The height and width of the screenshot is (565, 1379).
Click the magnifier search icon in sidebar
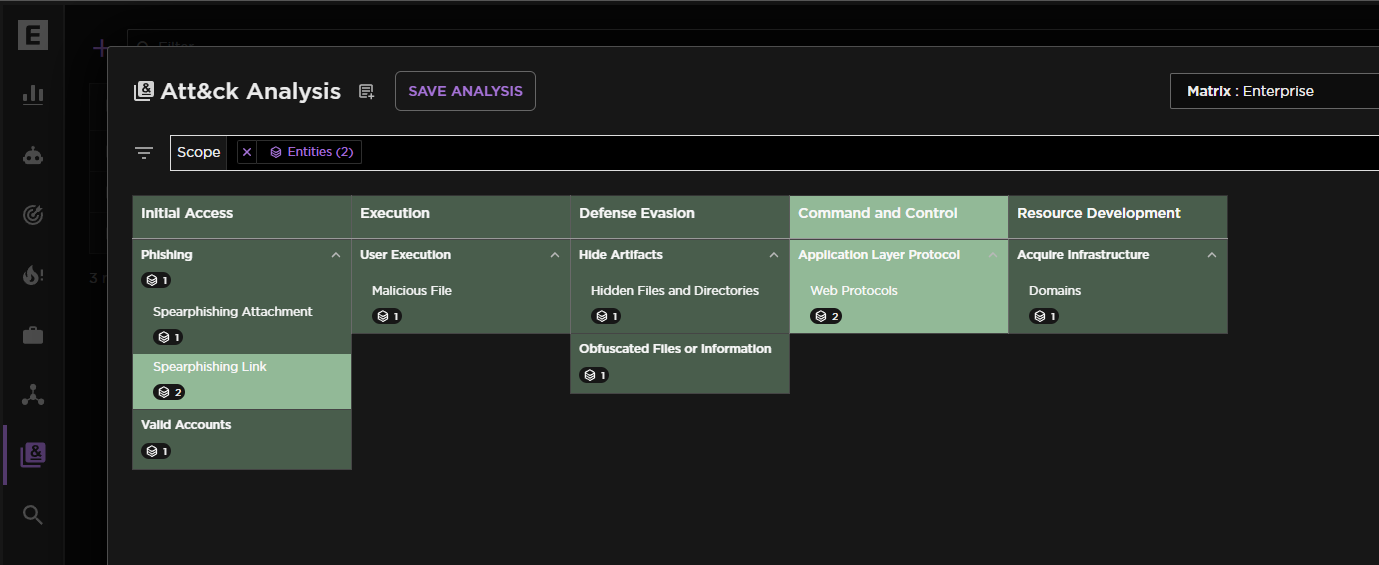(x=33, y=515)
